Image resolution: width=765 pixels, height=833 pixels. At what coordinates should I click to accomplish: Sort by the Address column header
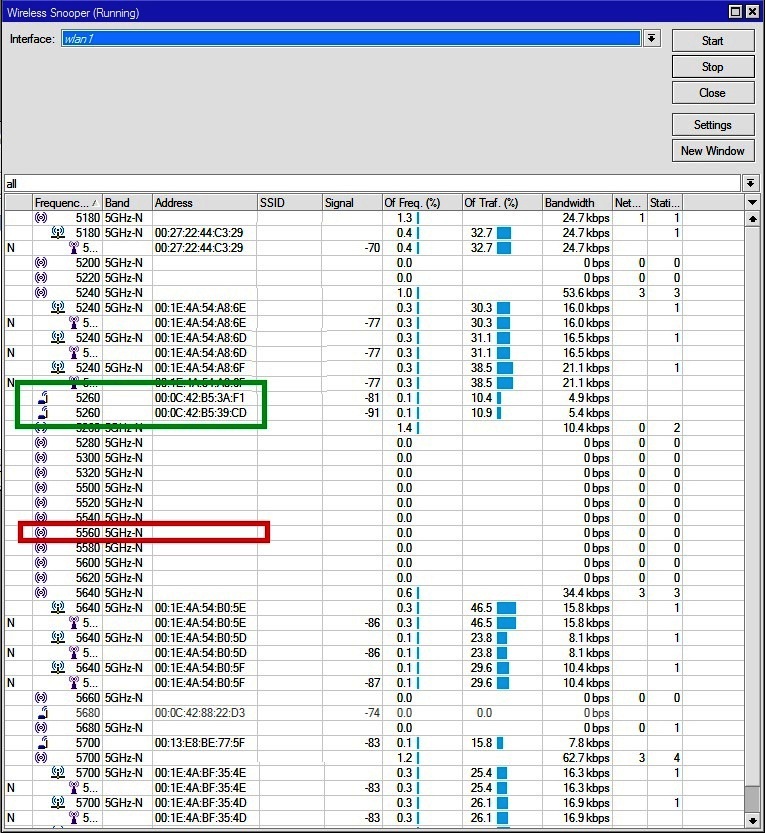coord(205,202)
